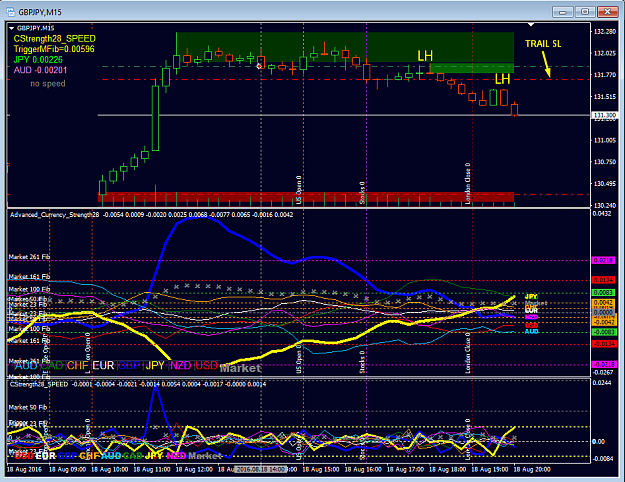Minimize the GBPJPY,M15 chart window
Image resolution: width=625 pixels, height=482 pixels.
tap(562, 12)
